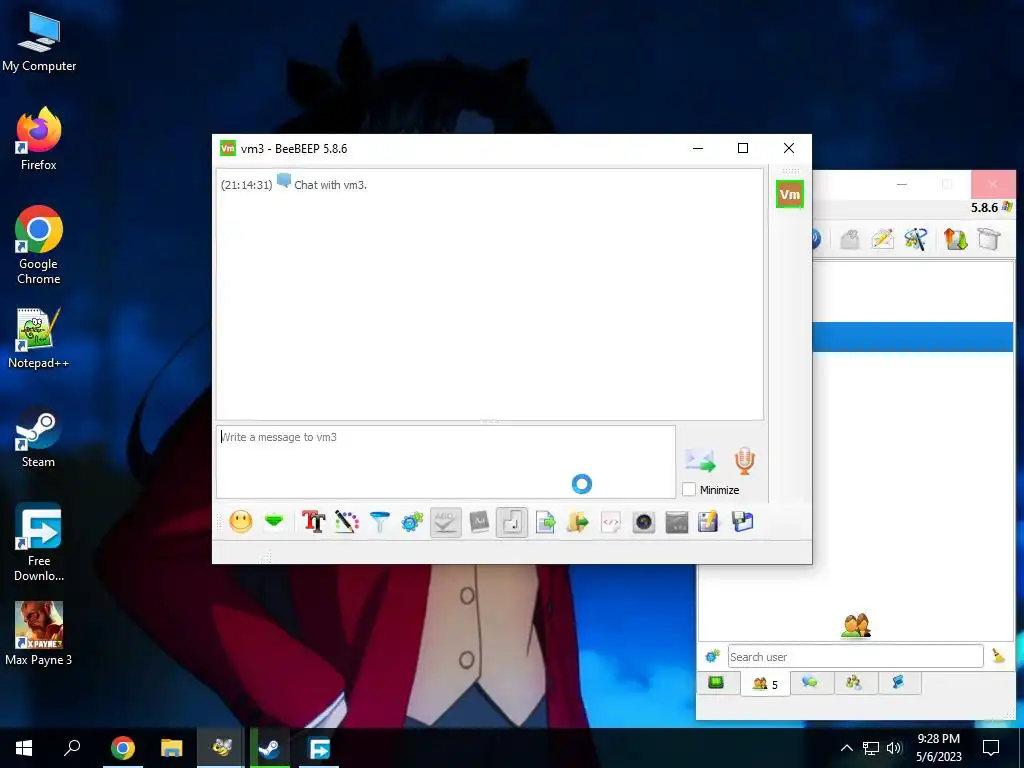This screenshot has width=1024, height=768.
Task: Open the chat font selector (TT icon)
Action: [x=313, y=522]
